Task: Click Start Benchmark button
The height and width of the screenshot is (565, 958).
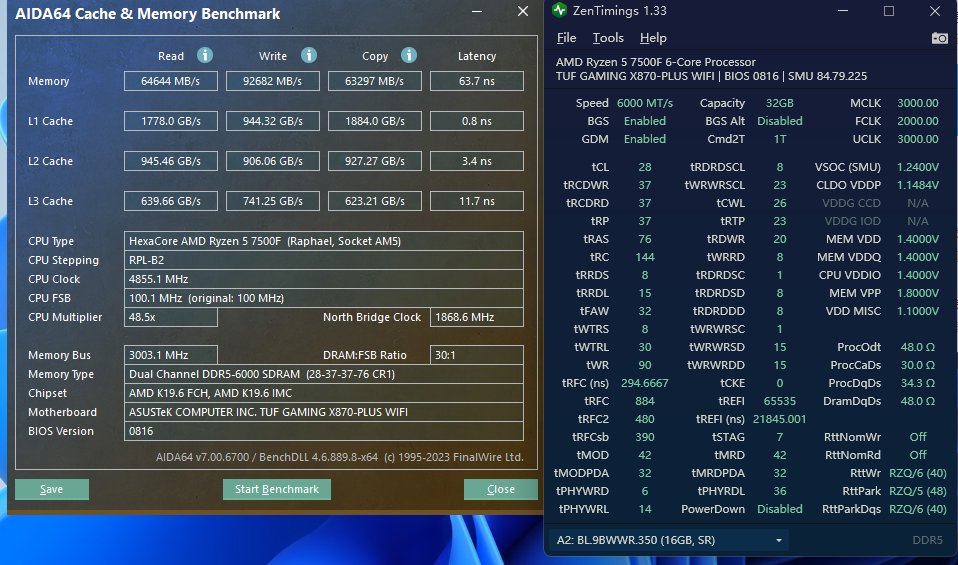Action: (x=277, y=489)
